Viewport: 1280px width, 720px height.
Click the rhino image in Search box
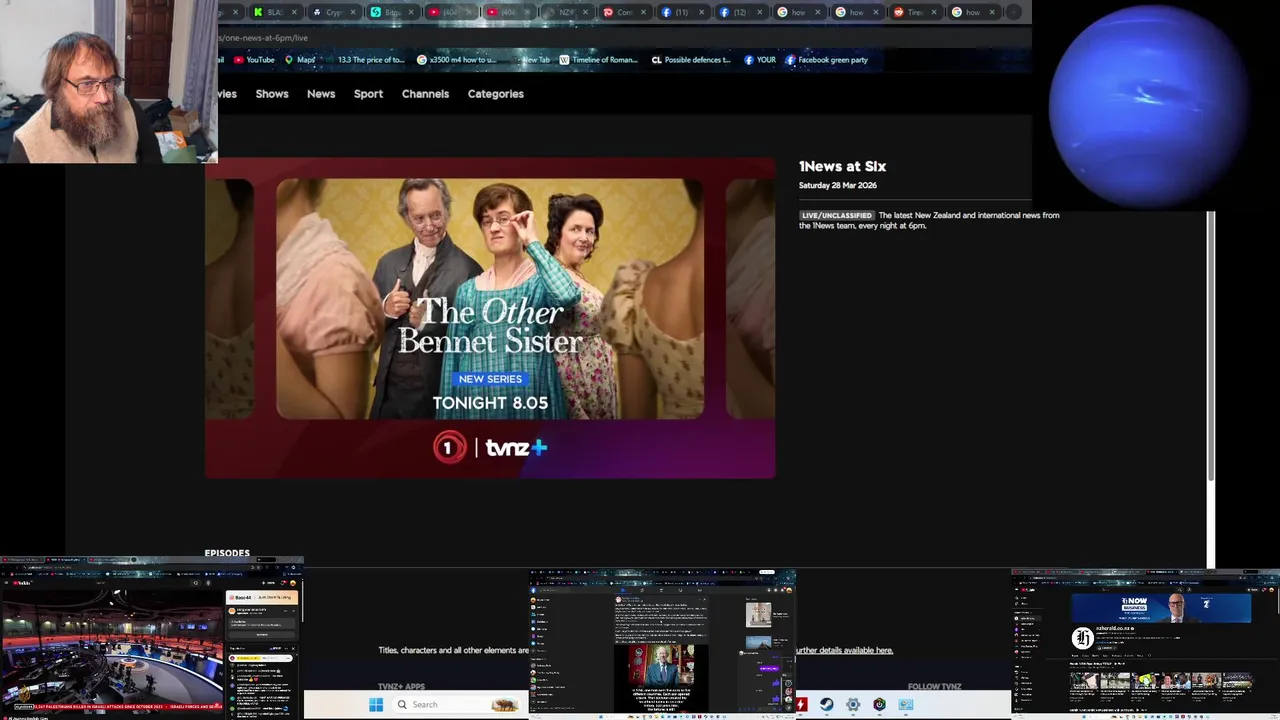click(x=505, y=705)
